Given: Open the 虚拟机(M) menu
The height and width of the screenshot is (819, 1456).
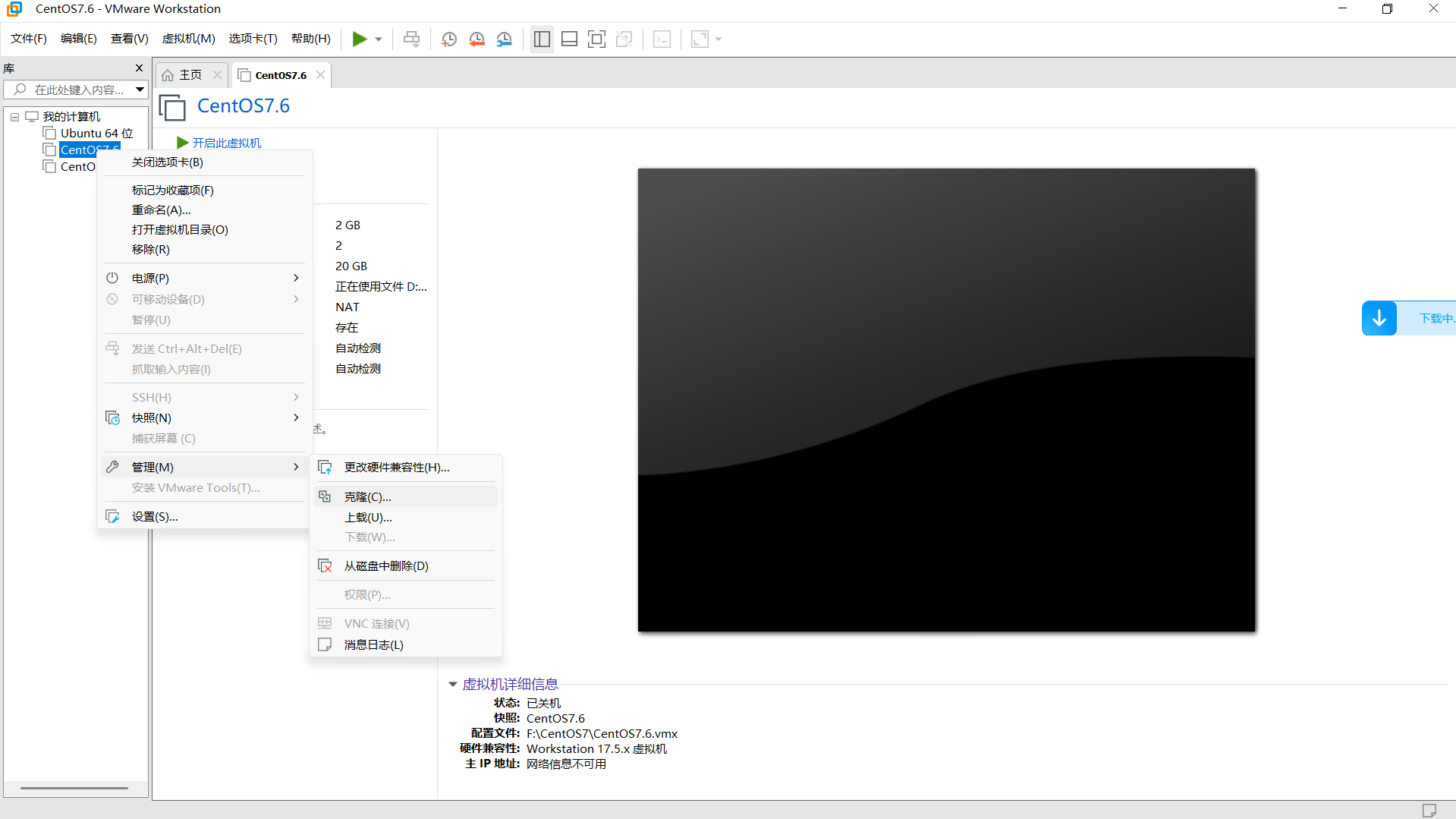Looking at the screenshot, I should [x=189, y=39].
